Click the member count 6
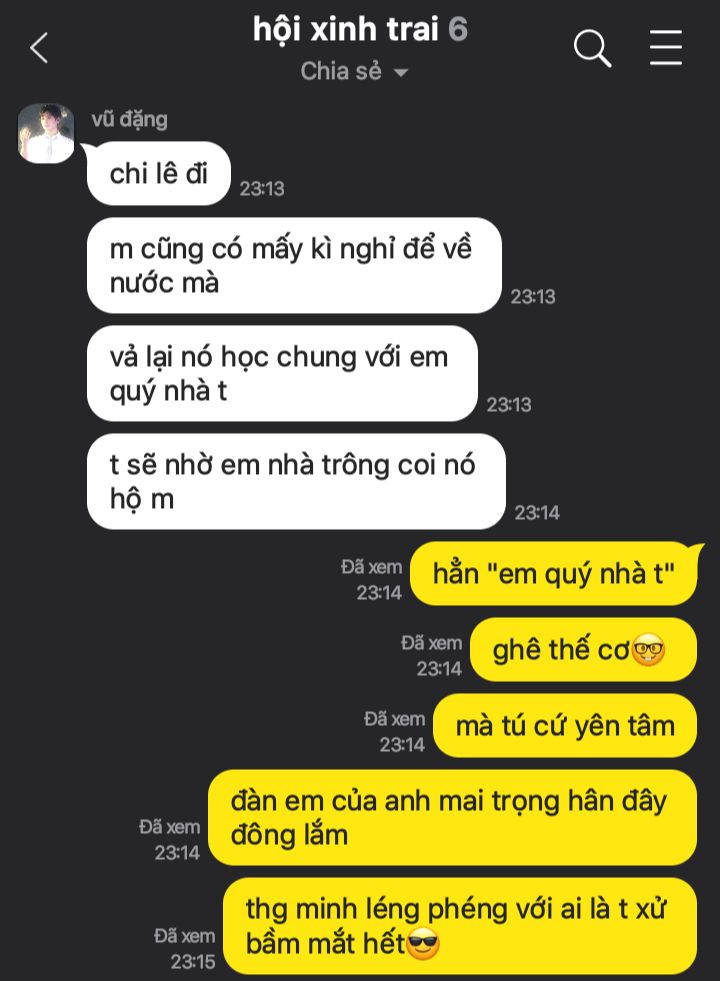 coord(458,29)
